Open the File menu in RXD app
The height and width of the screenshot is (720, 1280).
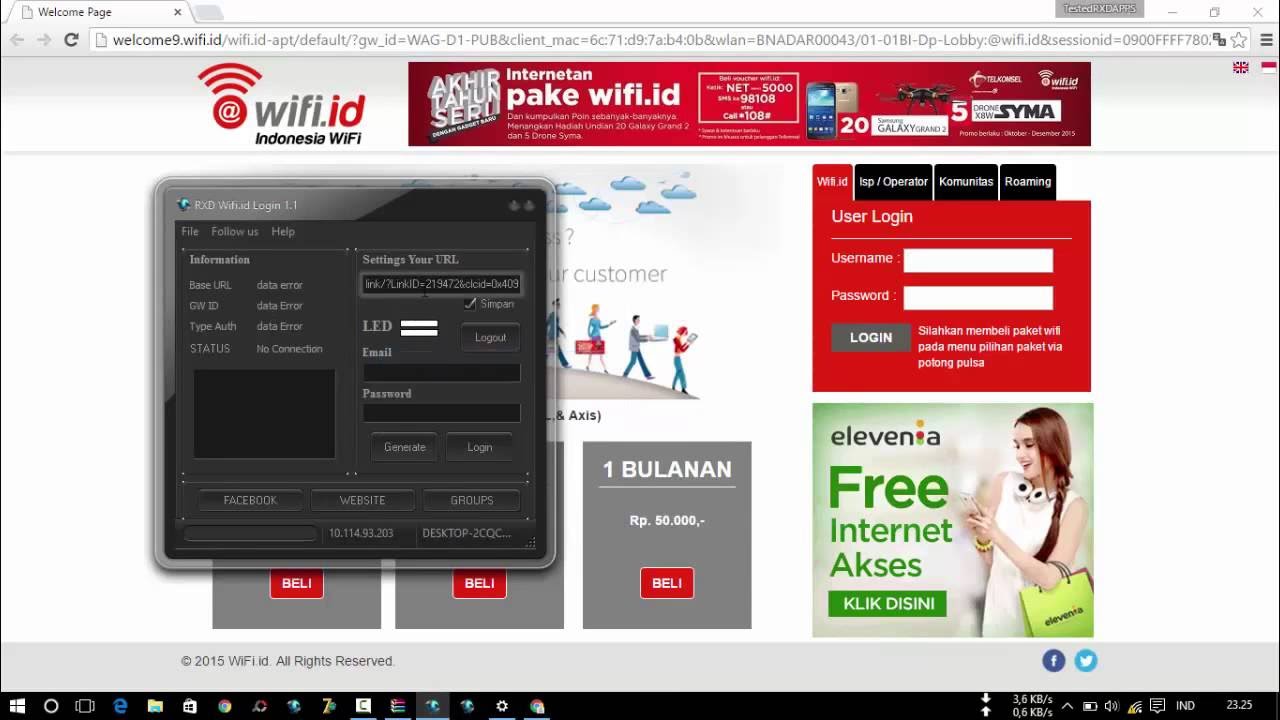click(190, 231)
